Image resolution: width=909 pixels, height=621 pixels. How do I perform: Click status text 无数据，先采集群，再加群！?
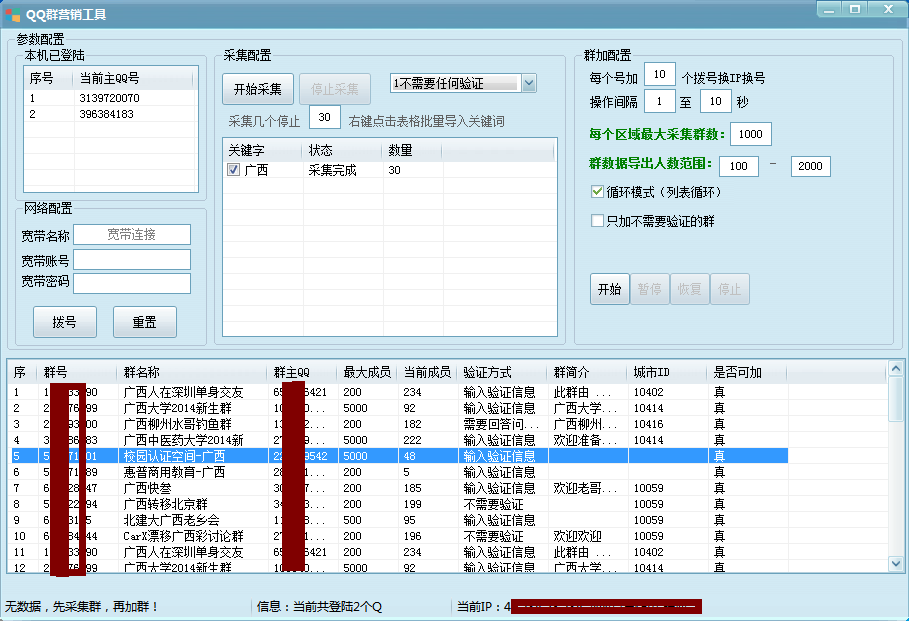pos(82,607)
